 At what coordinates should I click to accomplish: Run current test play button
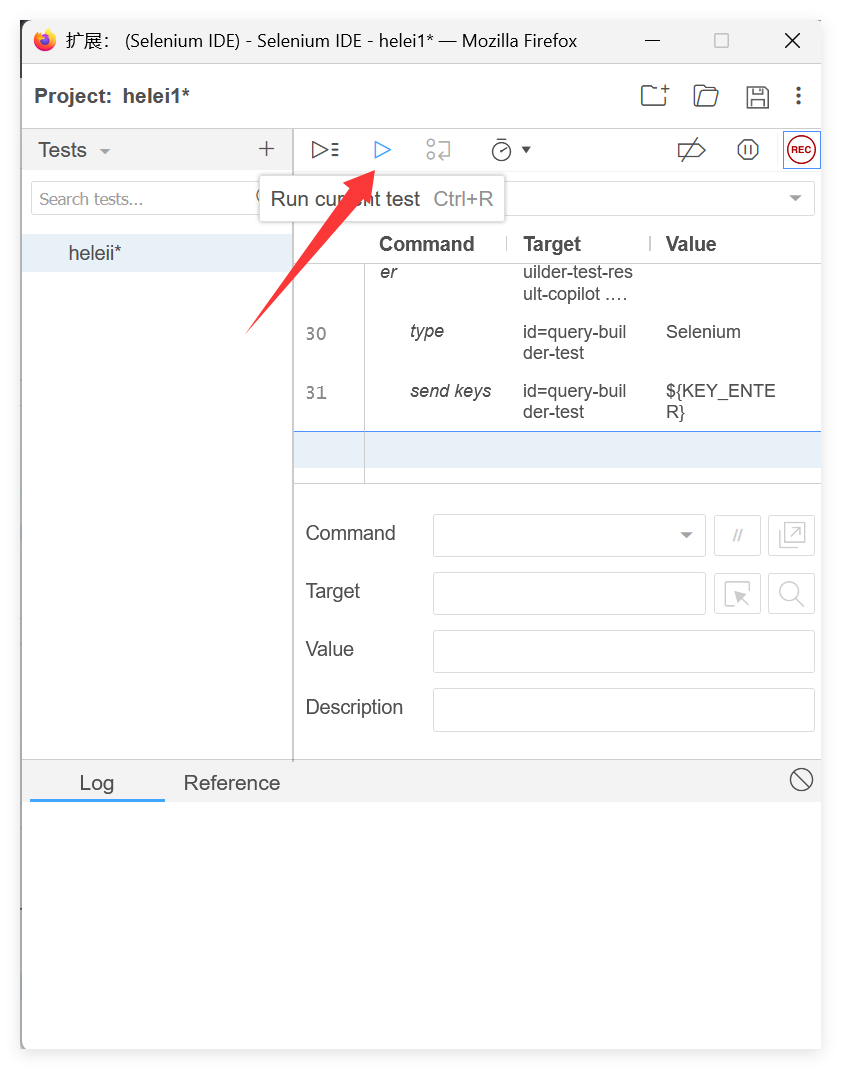coord(382,149)
